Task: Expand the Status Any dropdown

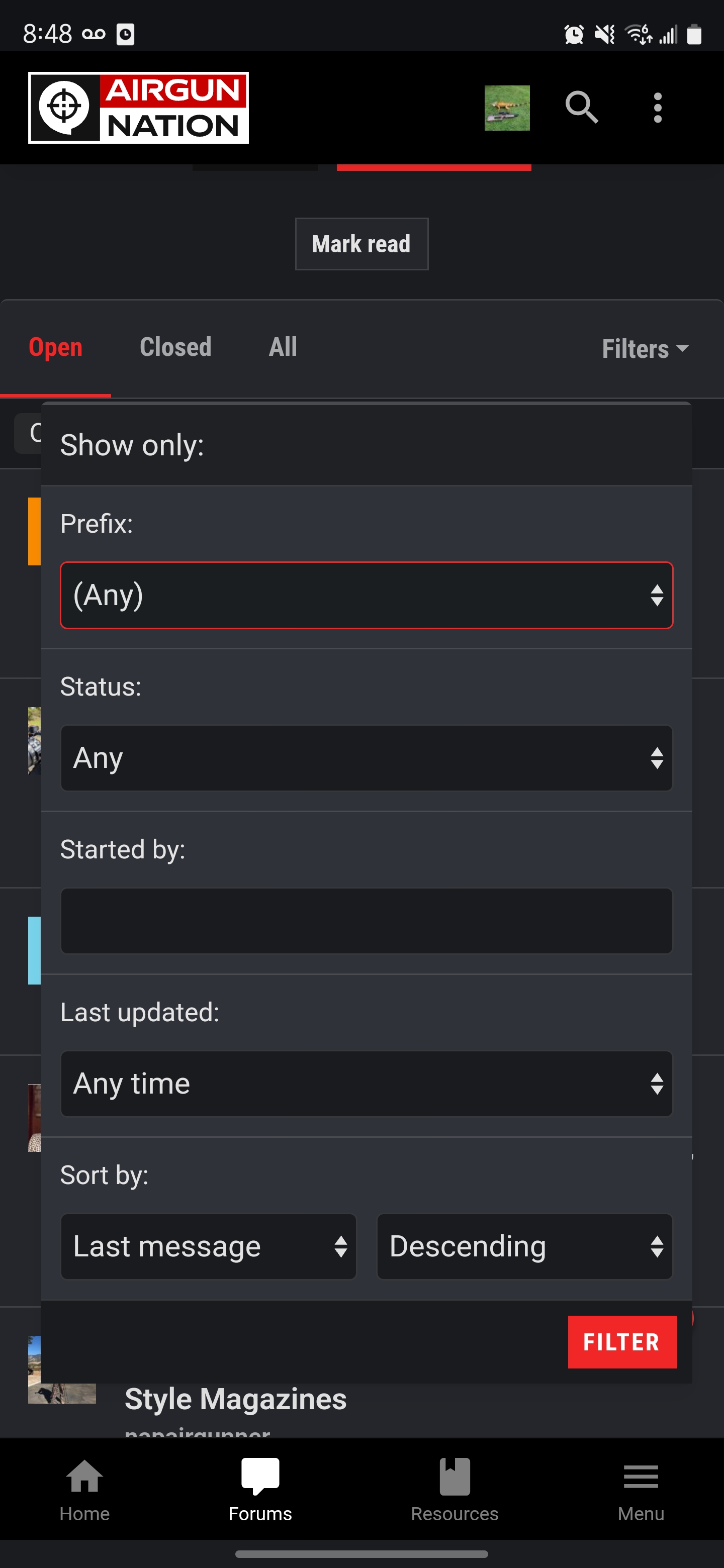Action: point(367,758)
